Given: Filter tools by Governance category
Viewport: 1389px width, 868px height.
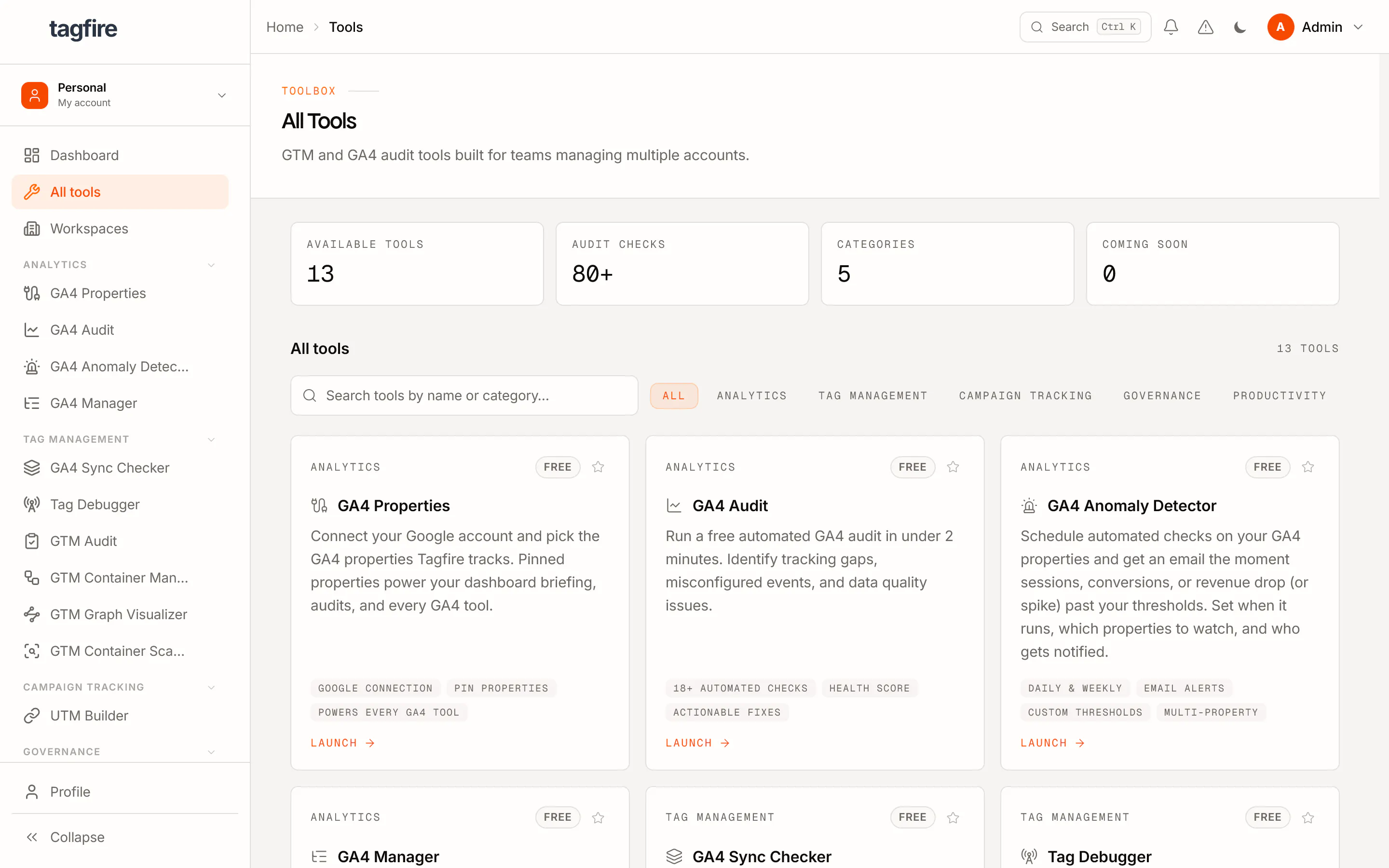Looking at the screenshot, I should pos(1162,395).
